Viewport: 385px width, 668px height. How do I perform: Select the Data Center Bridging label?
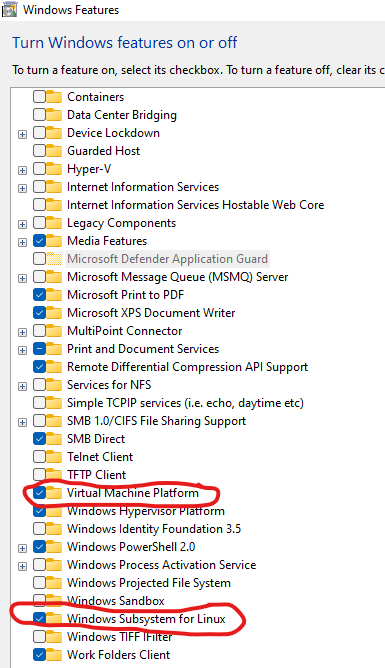point(122,115)
